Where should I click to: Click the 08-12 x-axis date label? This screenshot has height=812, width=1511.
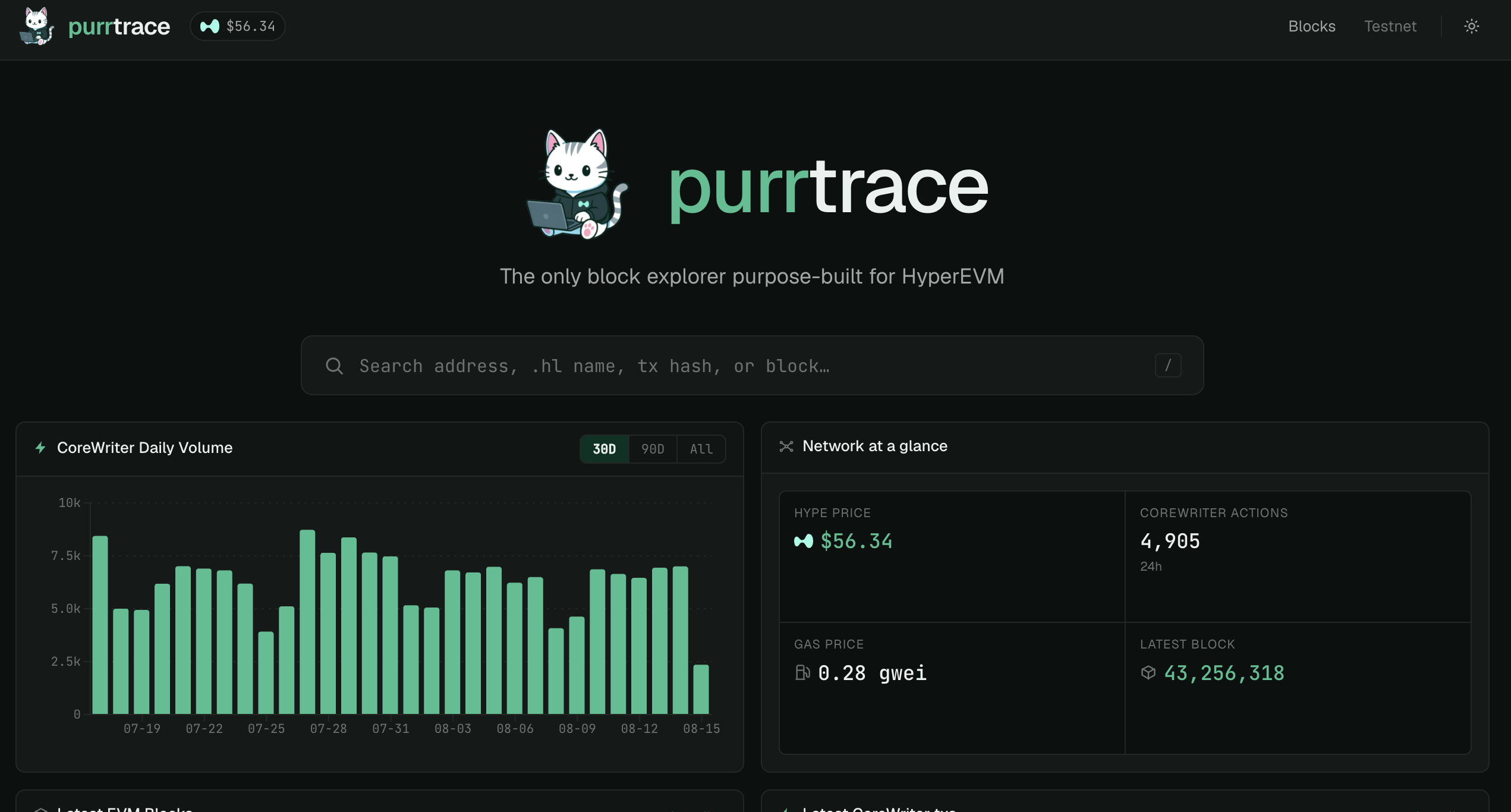pyautogui.click(x=639, y=729)
